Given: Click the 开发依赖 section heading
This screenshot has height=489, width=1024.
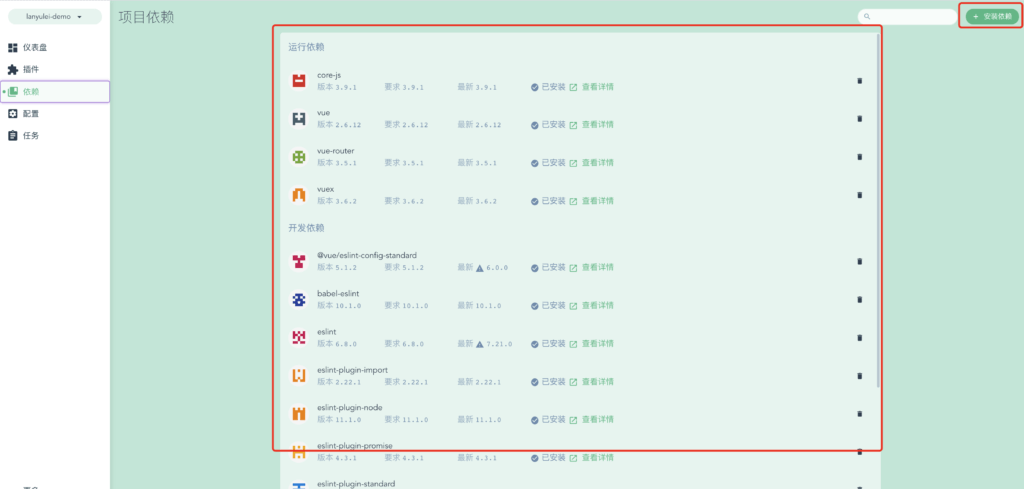Looking at the screenshot, I should click(x=307, y=228).
